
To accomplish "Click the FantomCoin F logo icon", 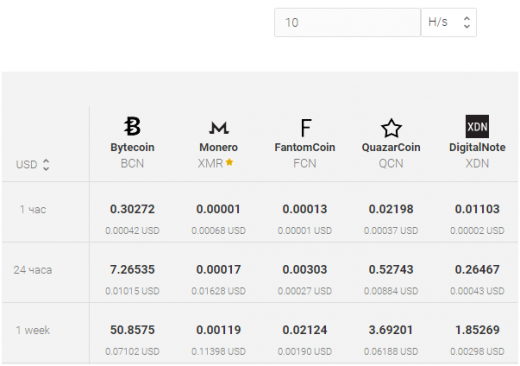I will (305, 128).
